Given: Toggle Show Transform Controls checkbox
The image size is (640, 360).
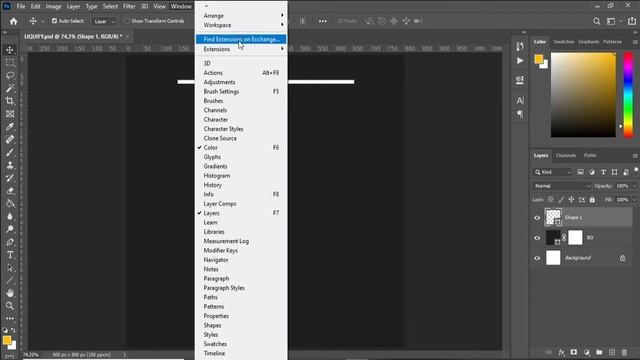Looking at the screenshot, I should (127, 21).
